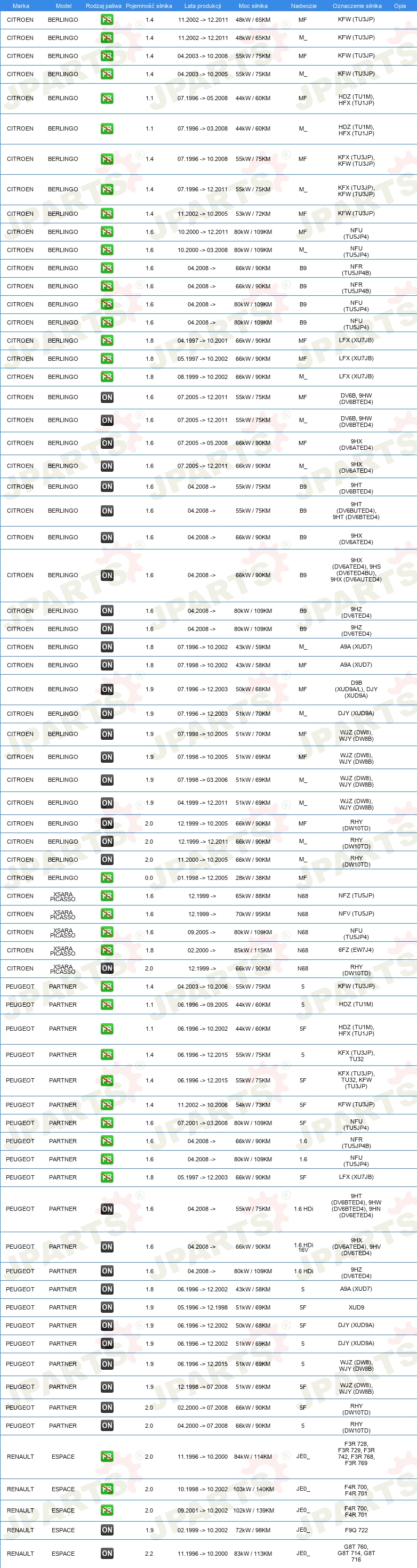417x1568 pixels.
Task: Click the 05.1997 -> 12.2003 production years cell
Action: pyautogui.click(x=203, y=1178)
